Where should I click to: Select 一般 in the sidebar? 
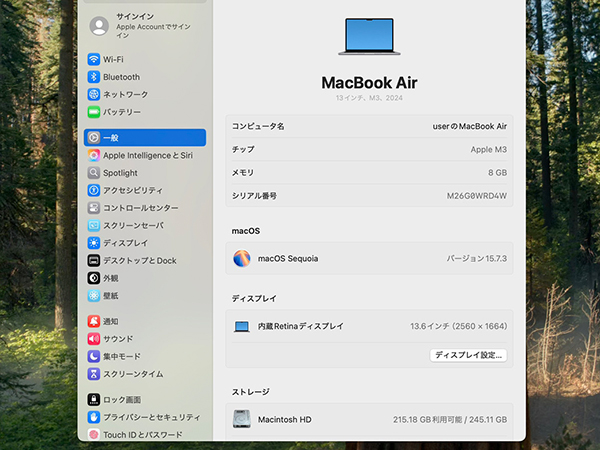click(x=144, y=137)
